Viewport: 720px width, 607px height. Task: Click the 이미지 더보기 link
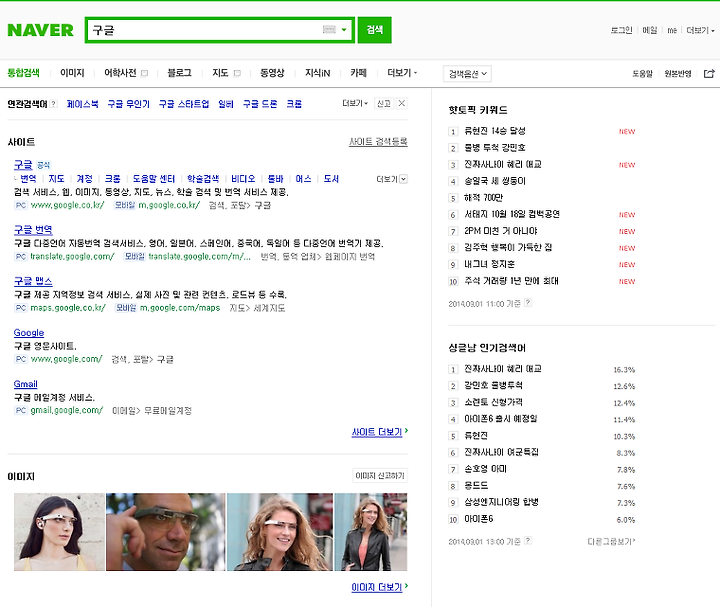pyautogui.click(x=379, y=587)
